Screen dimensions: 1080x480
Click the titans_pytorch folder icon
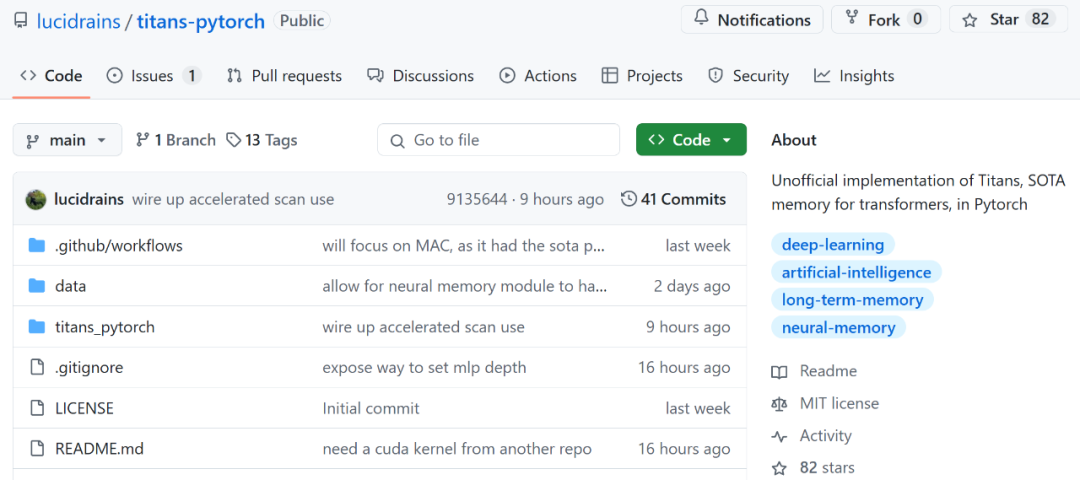[x=37, y=327]
